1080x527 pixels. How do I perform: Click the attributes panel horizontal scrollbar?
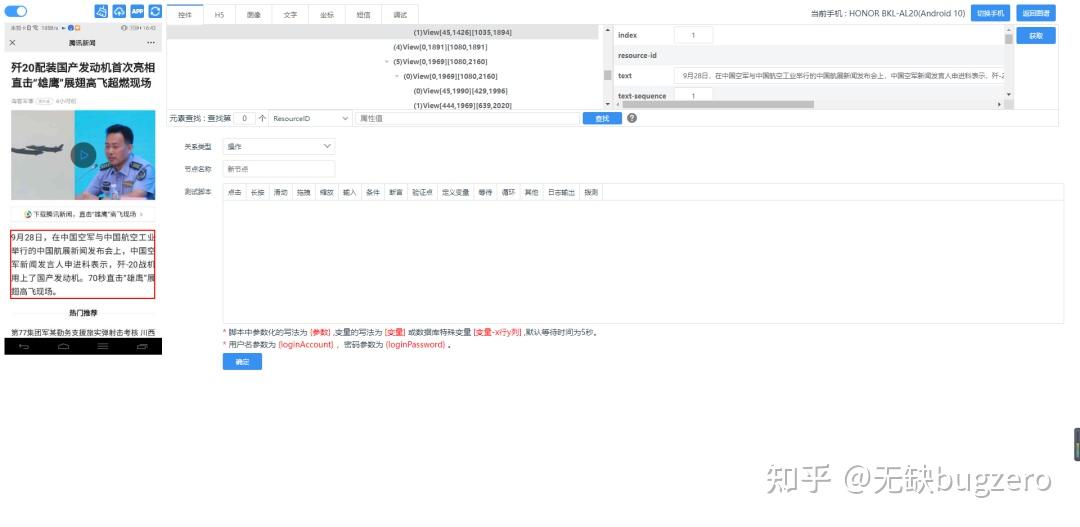(x=718, y=105)
